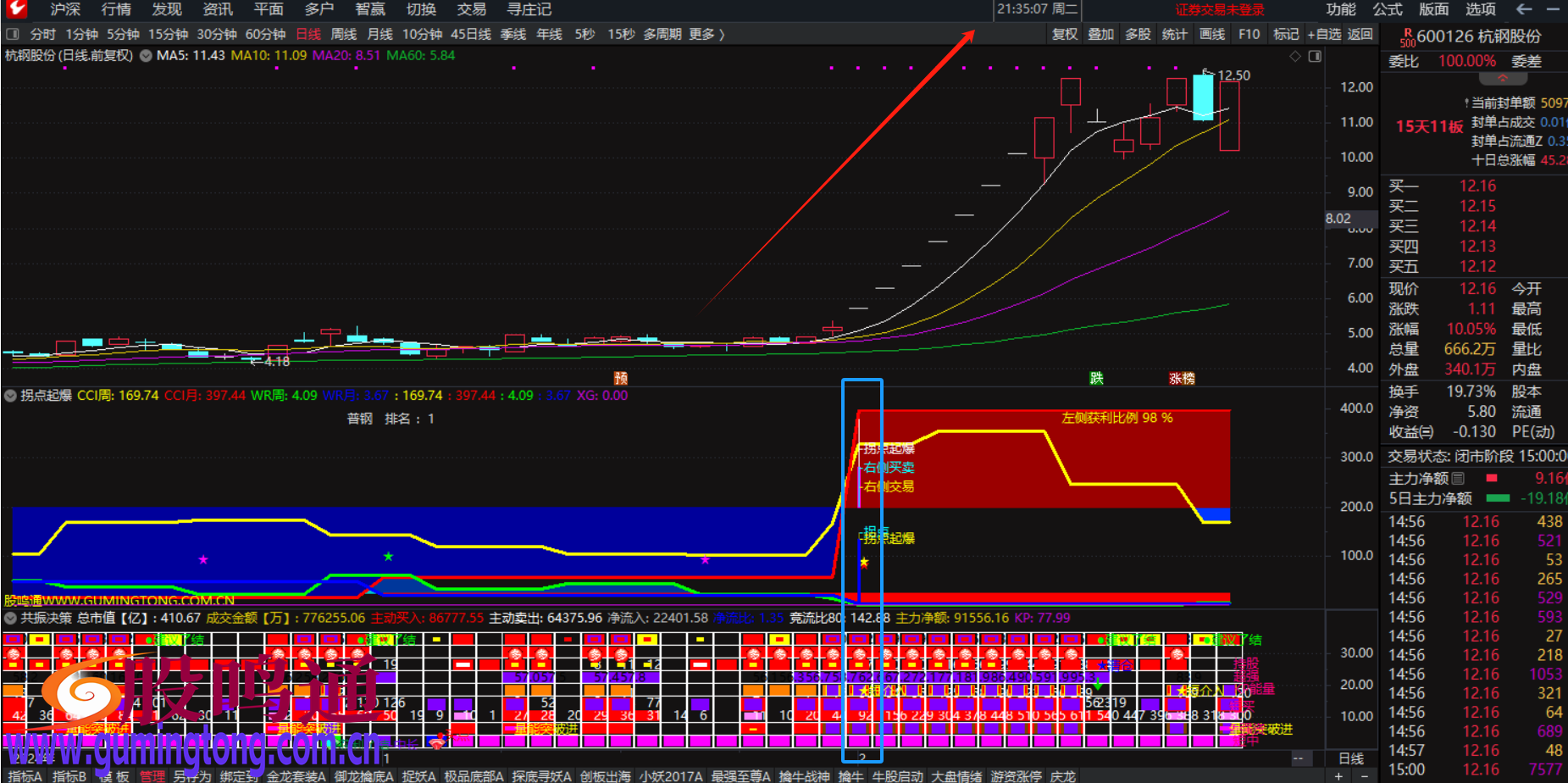The height and width of the screenshot is (783, 1568).
Task: Collapse the order book panel with red chevron
Action: point(1503,79)
